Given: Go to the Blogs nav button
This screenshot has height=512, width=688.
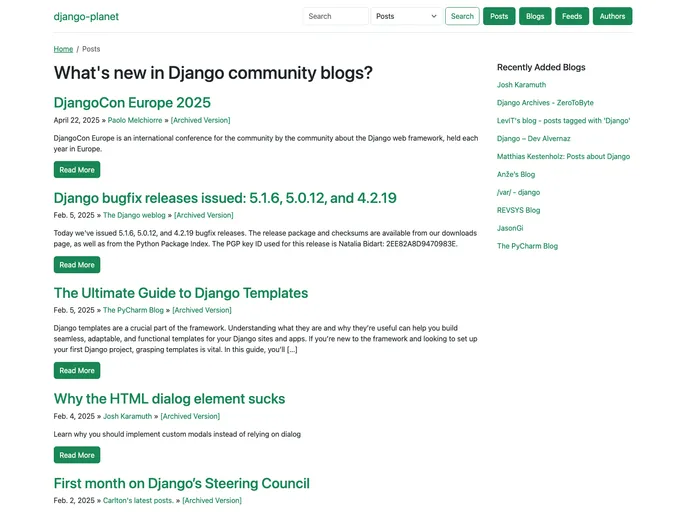Looking at the screenshot, I should pyautogui.click(x=535, y=16).
